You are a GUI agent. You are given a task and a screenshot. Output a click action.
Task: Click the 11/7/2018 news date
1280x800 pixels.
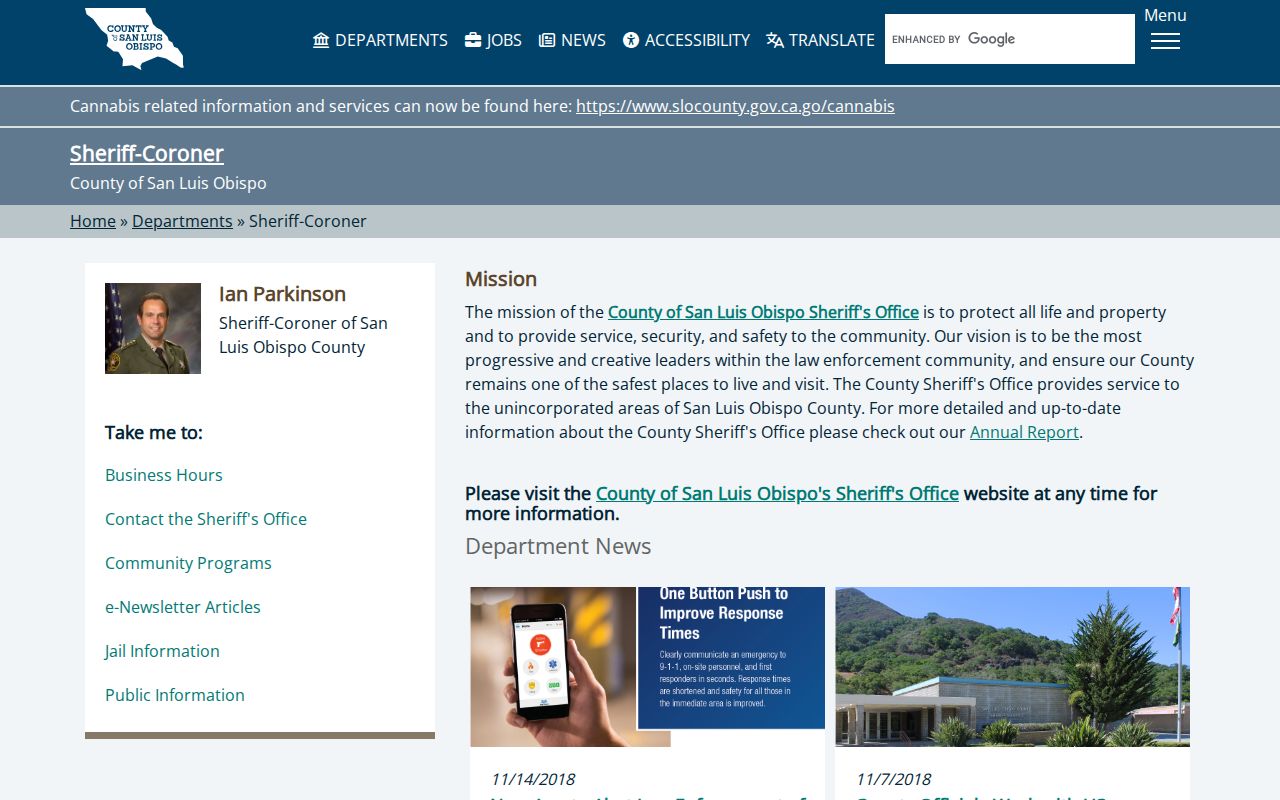click(894, 779)
